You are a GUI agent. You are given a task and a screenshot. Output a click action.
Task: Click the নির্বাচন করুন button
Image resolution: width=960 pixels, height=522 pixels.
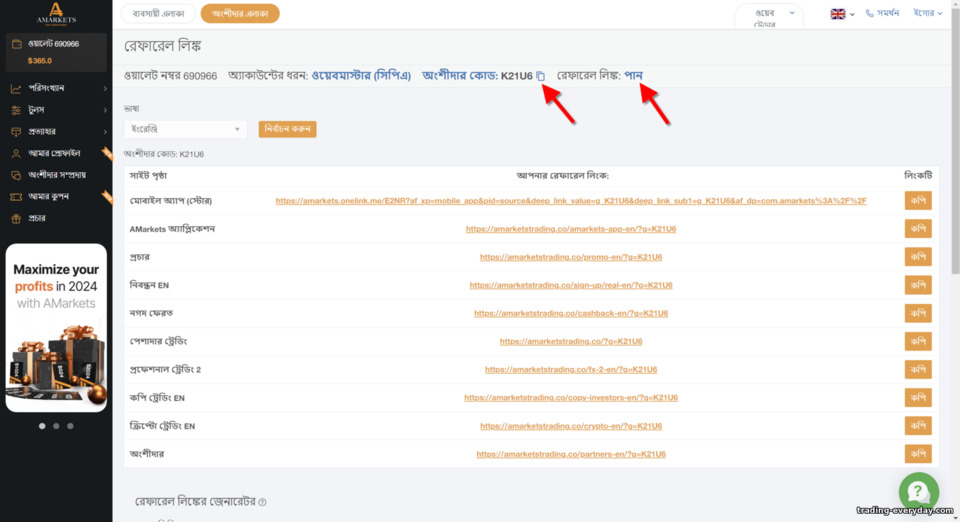tap(287, 129)
